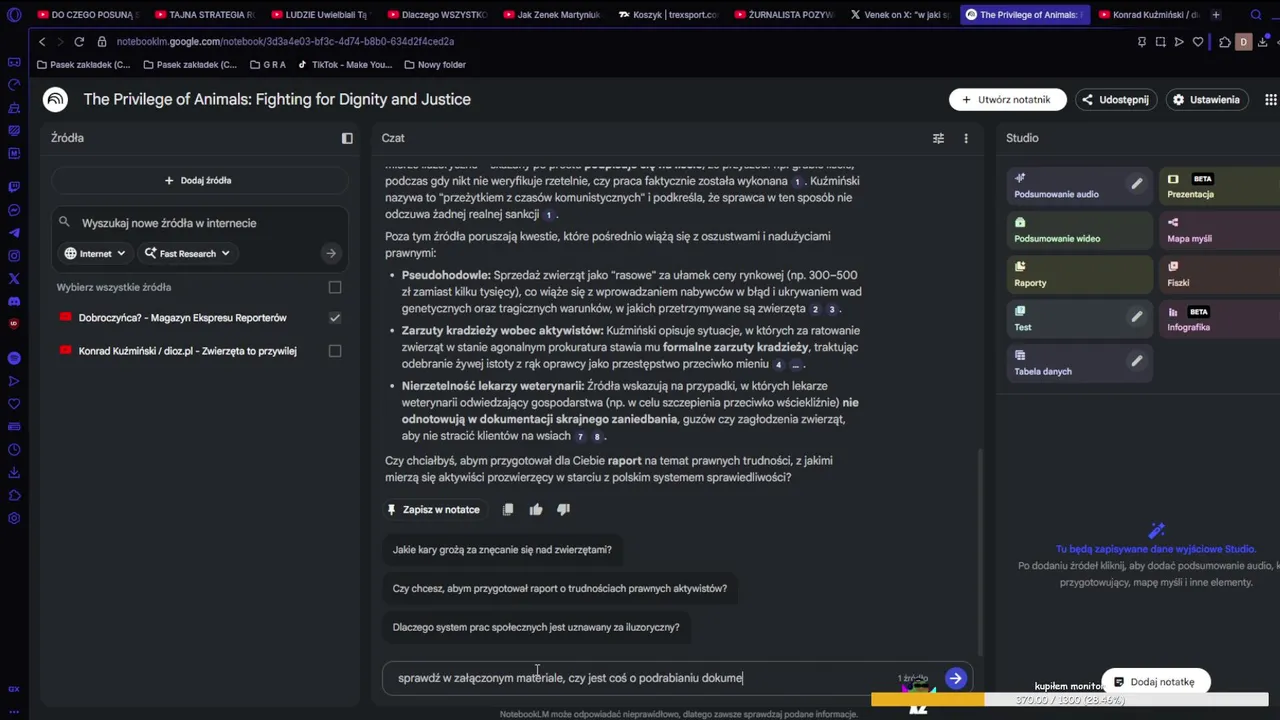Send the chat message with arrow button
Image resolution: width=1280 pixels, height=720 pixels.
coord(956,678)
